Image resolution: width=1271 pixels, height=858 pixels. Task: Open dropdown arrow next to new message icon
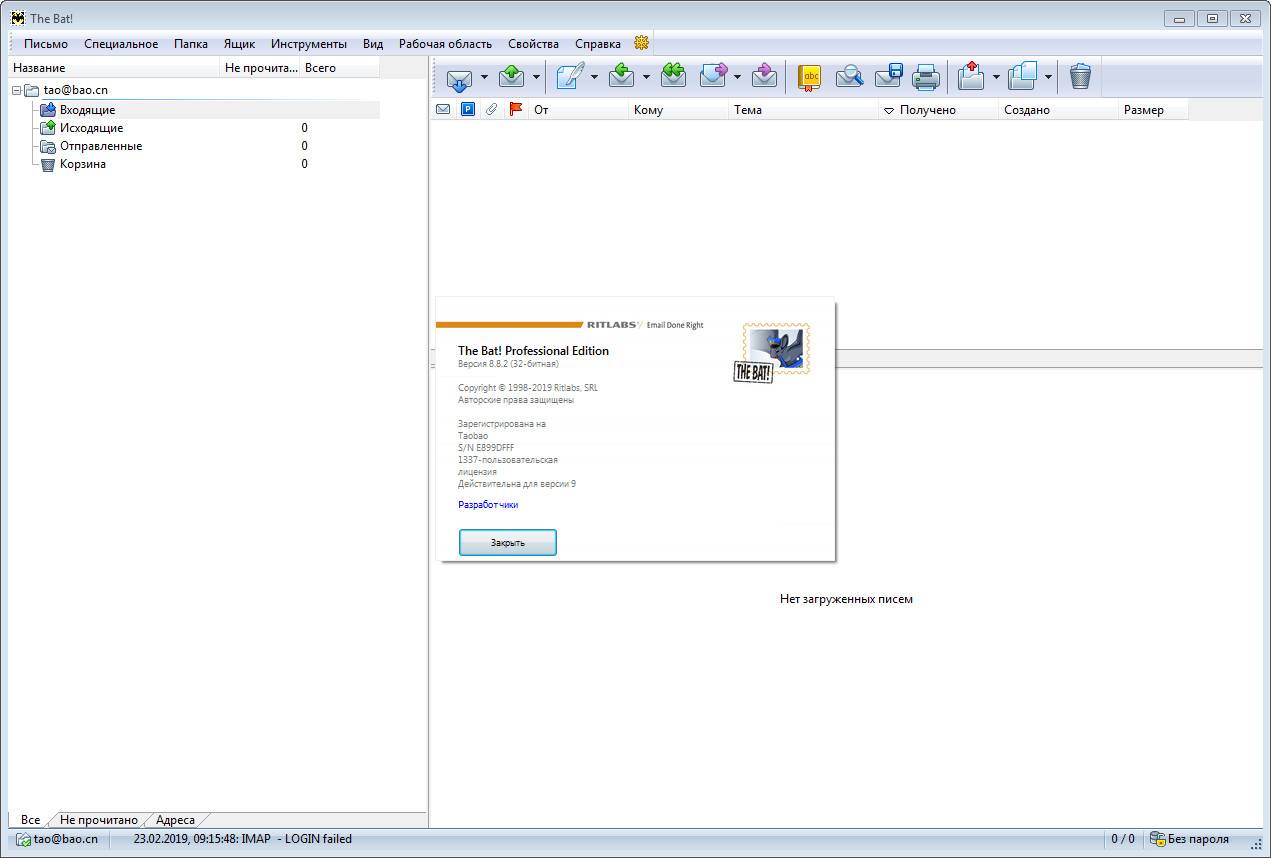point(594,77)
